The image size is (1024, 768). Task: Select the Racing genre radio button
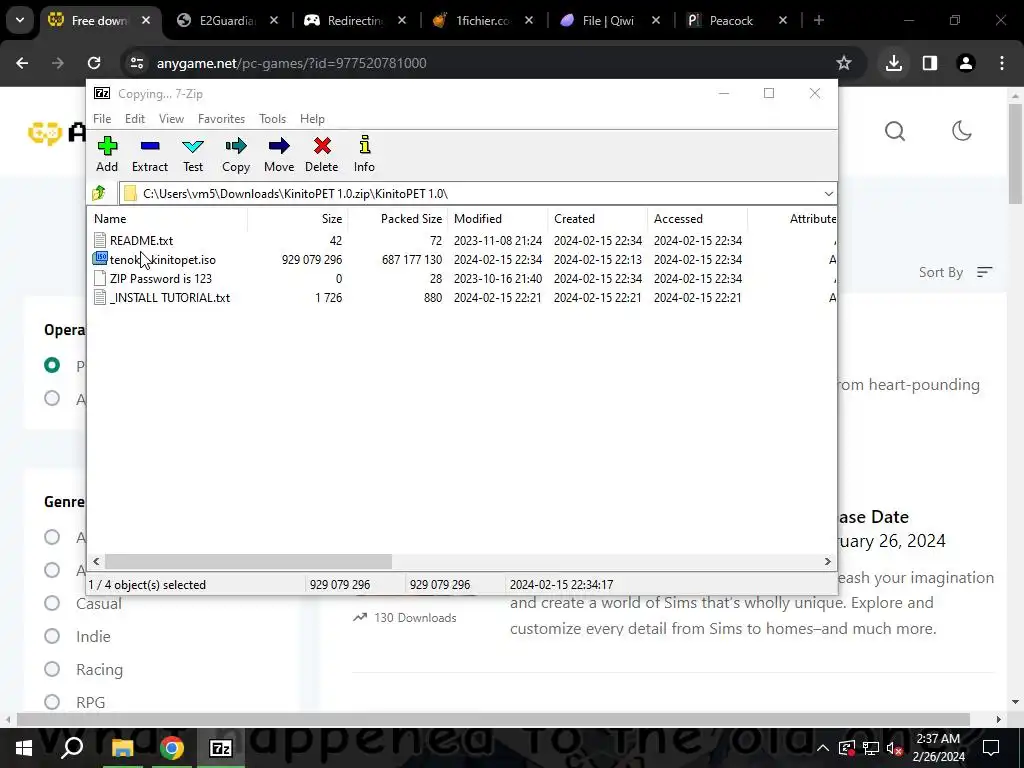pos(52,669)
